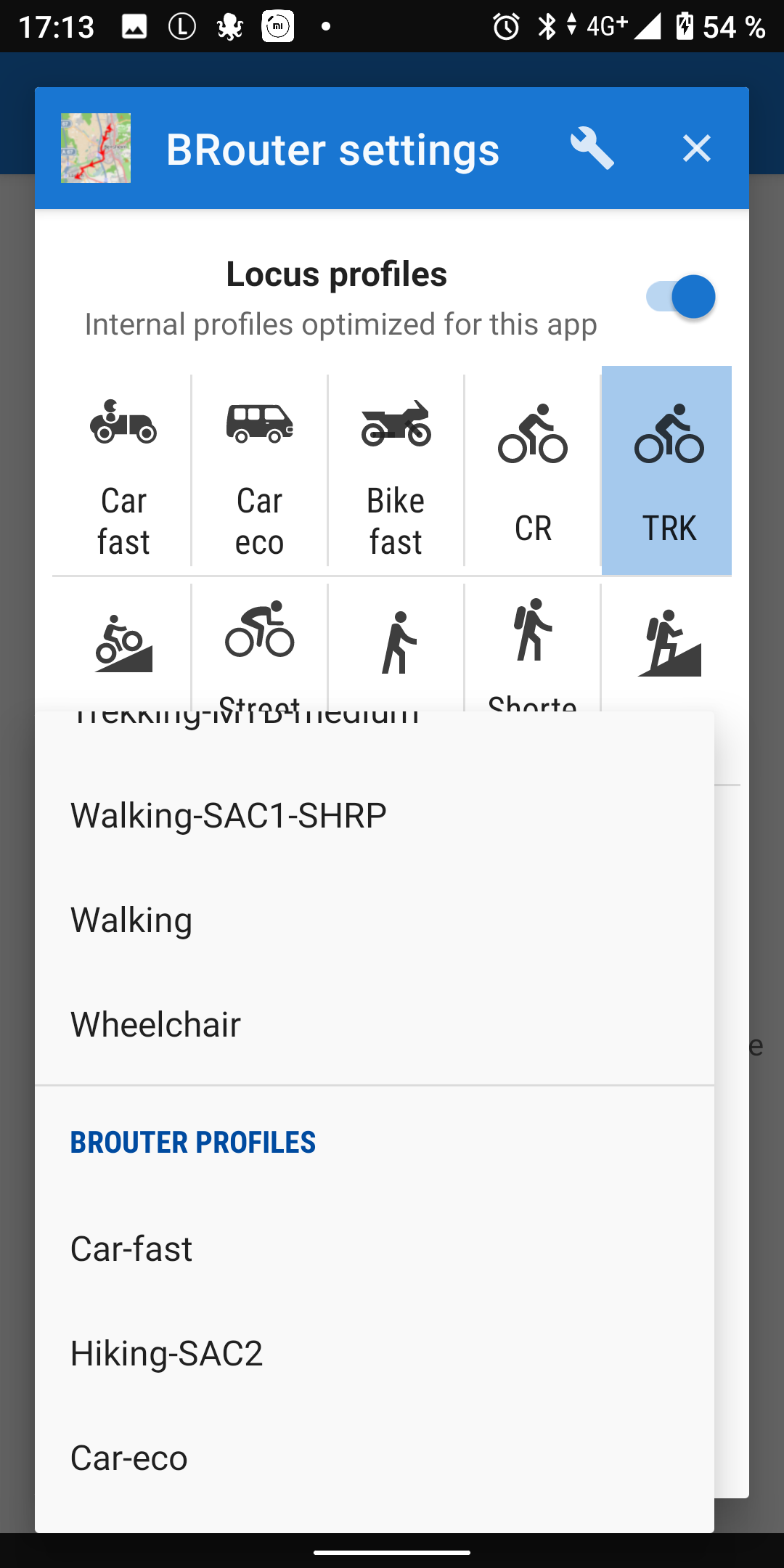
Task: Choose the Bike fast motorcycle icon
Action: click(x=396, y=472)
